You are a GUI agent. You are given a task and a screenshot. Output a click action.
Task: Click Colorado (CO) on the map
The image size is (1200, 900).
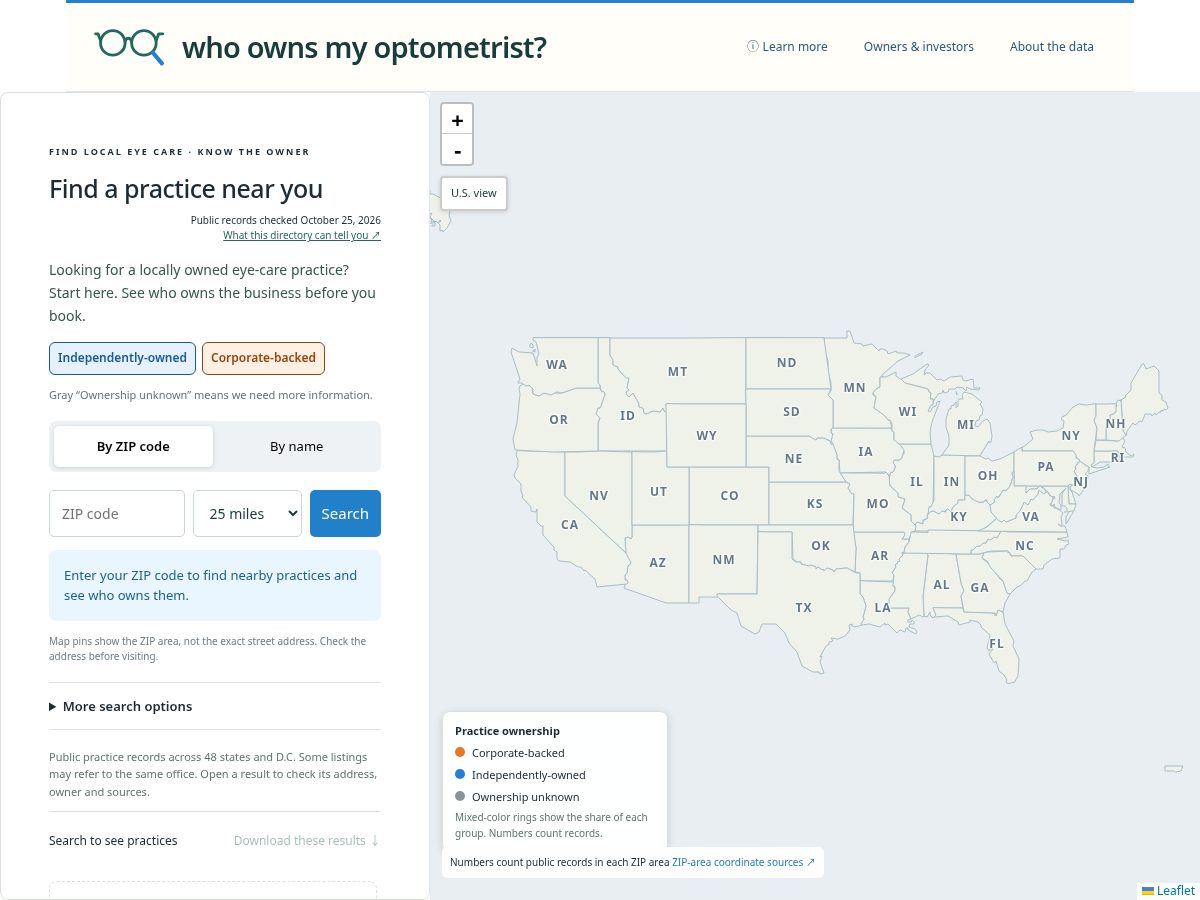click(x=730, y=496)
